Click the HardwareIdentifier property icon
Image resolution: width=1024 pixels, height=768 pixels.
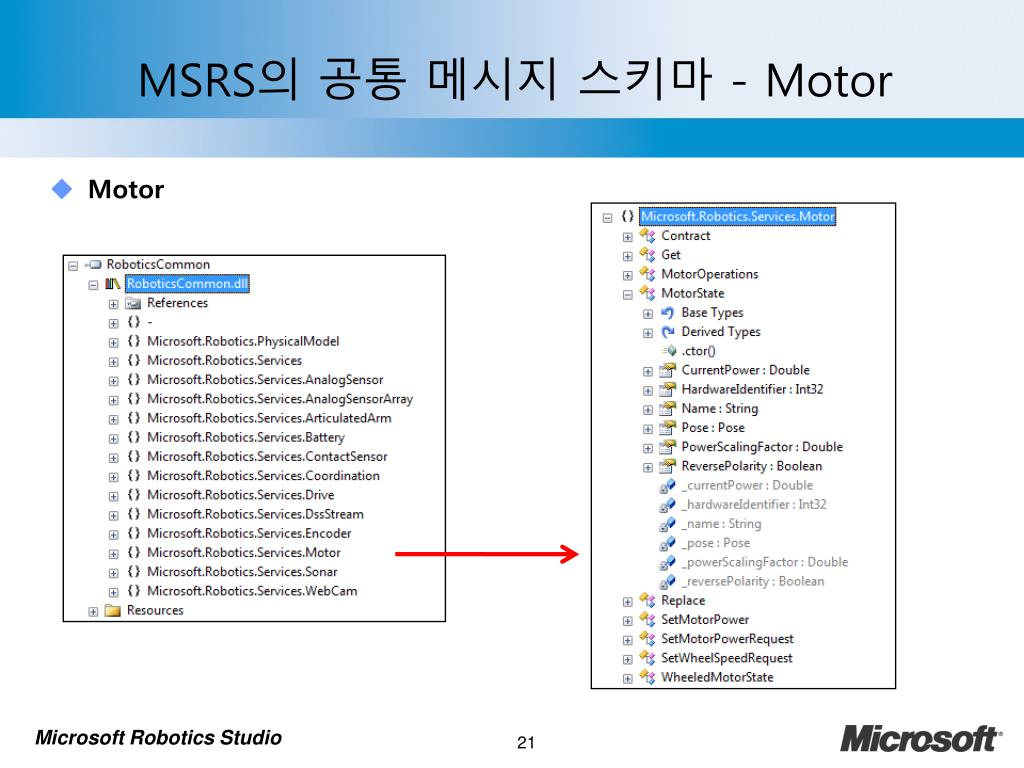[667, 389]
